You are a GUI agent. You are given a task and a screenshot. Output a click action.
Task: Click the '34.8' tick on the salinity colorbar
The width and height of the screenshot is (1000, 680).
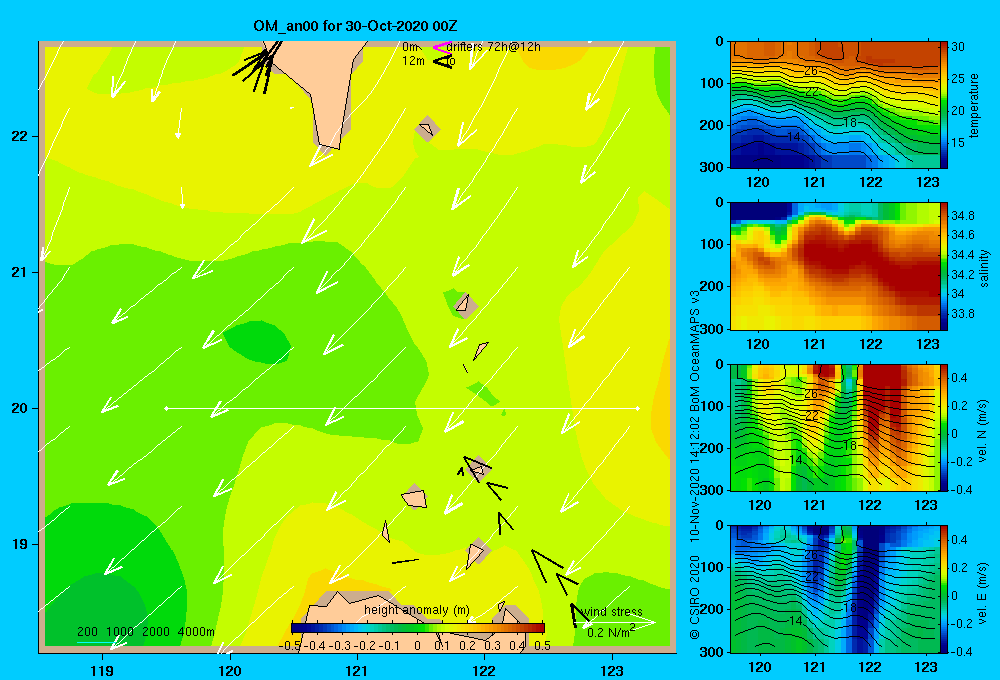962,216
